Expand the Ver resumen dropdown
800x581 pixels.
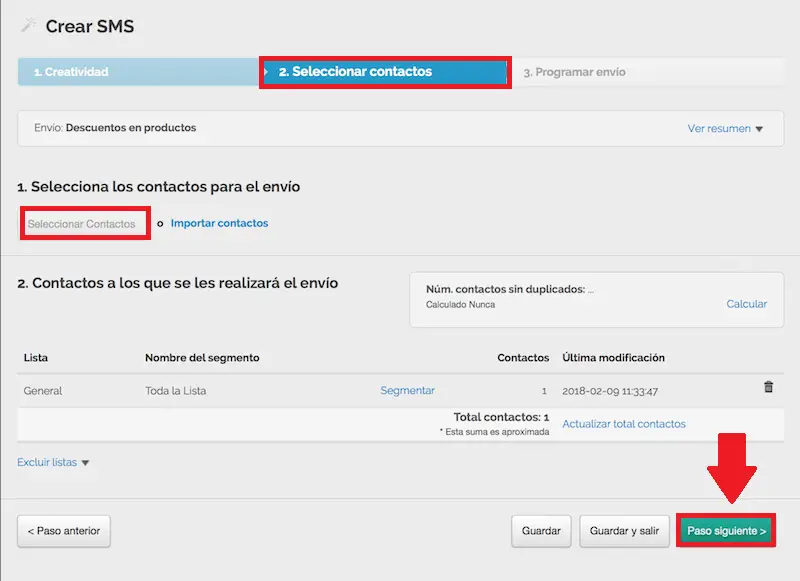coord(725,129)
